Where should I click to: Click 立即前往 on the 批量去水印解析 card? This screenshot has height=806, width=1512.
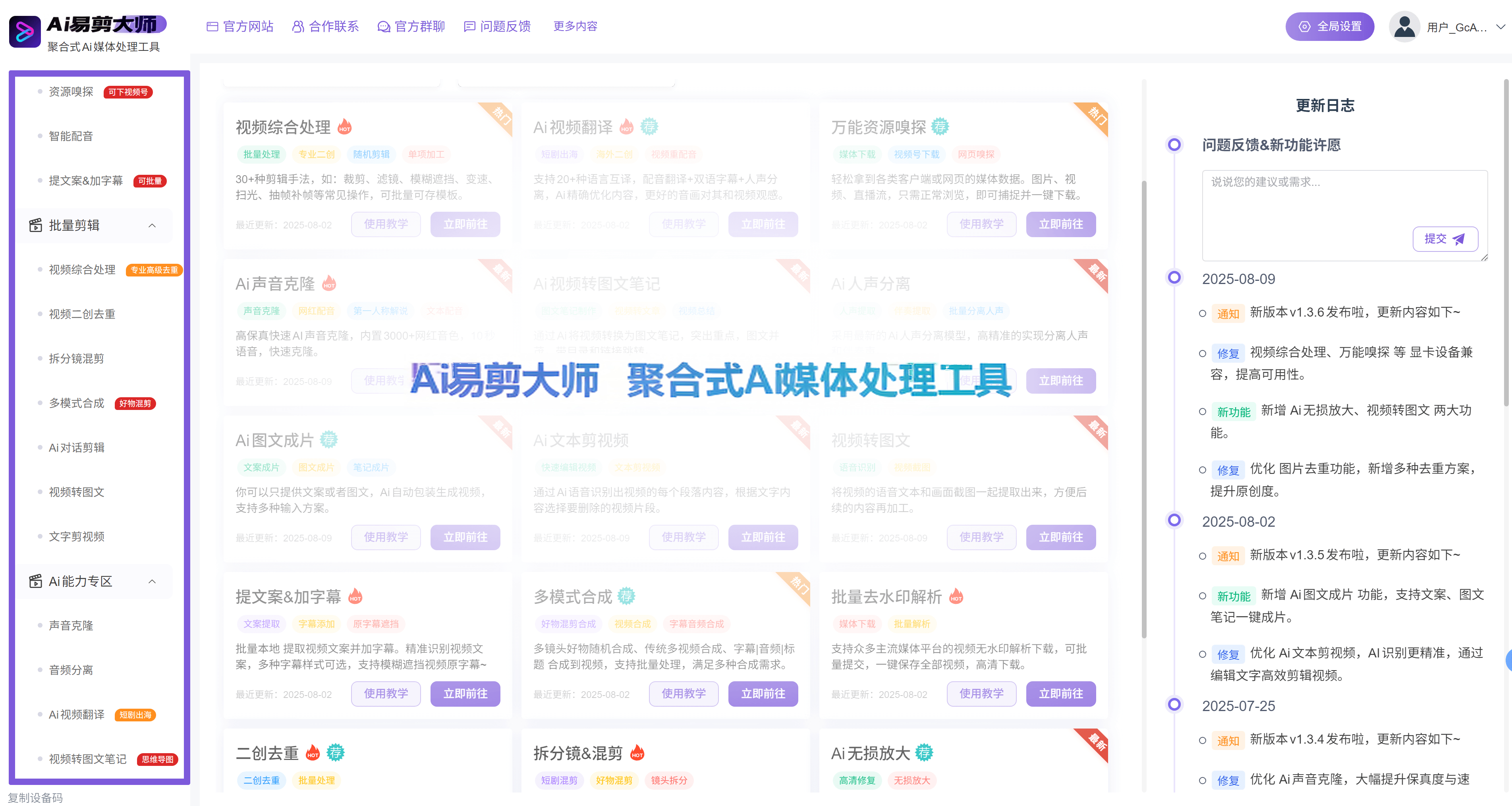pyautogui.click(x=1061, y=694)
